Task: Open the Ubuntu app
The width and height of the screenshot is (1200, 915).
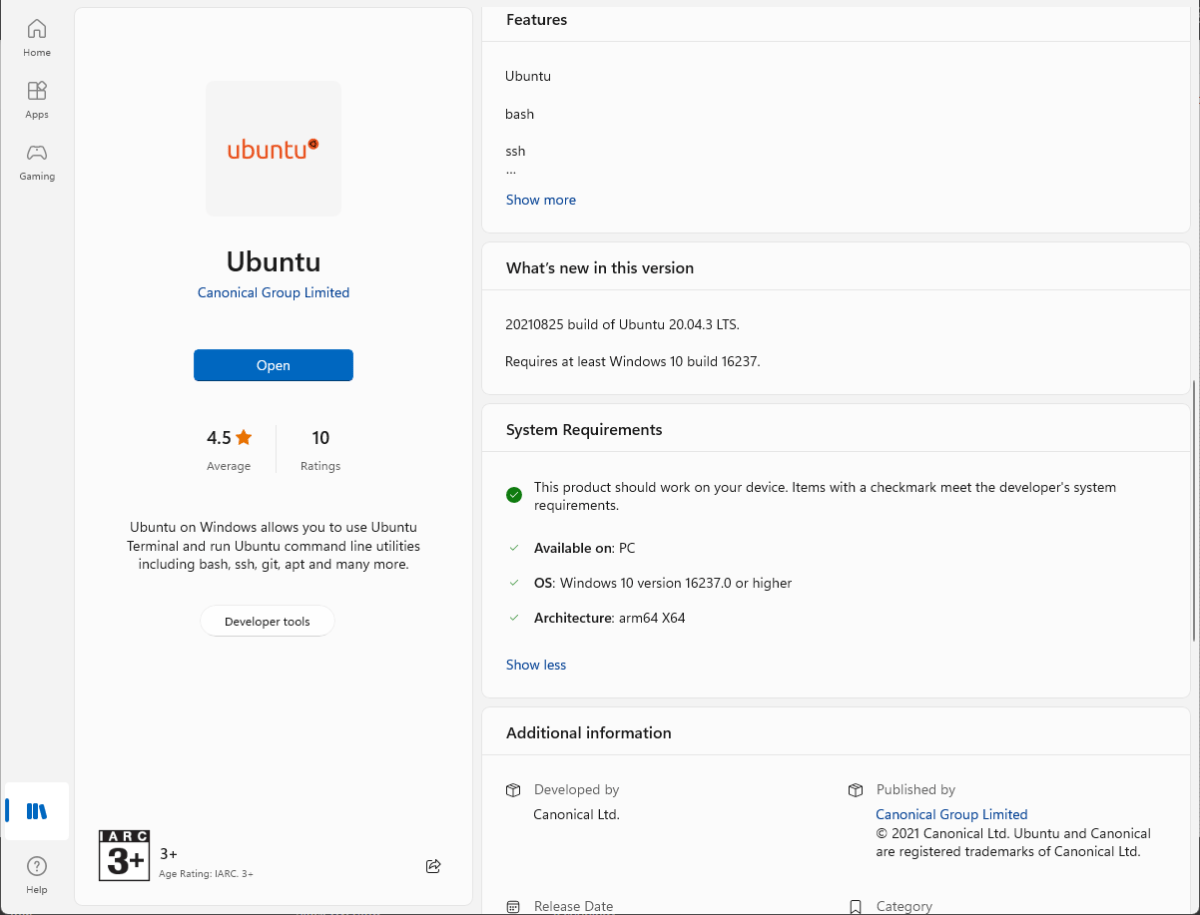Action: (273, 365)
